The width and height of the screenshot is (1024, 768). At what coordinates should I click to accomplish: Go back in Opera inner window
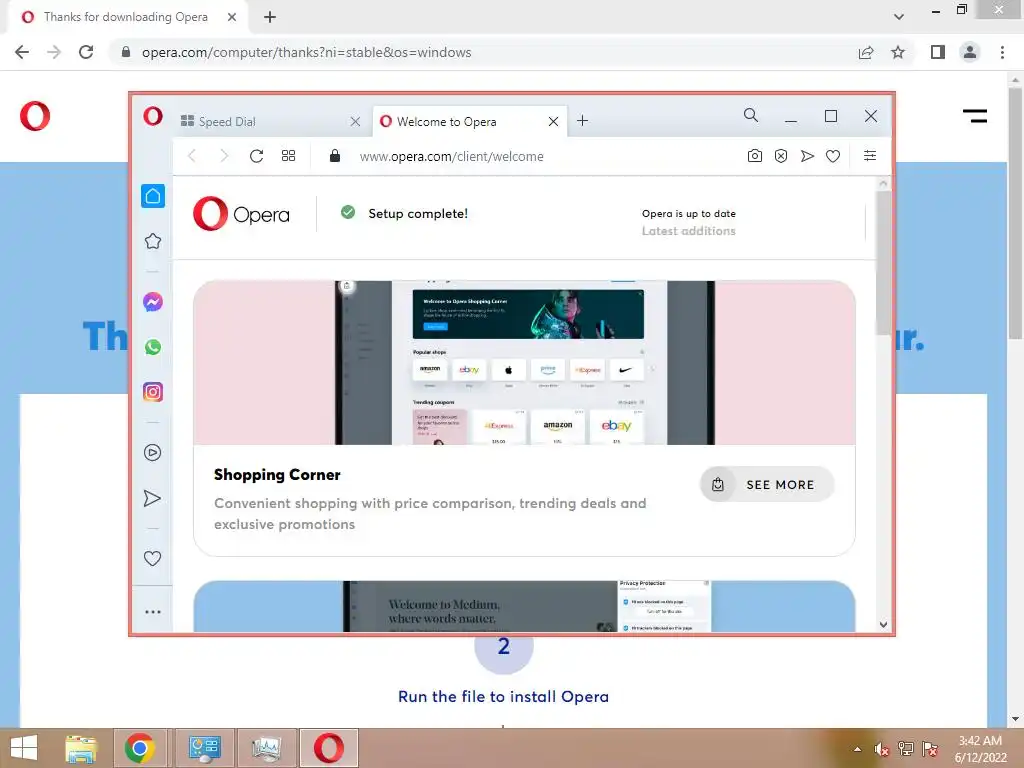coord(192,155)
